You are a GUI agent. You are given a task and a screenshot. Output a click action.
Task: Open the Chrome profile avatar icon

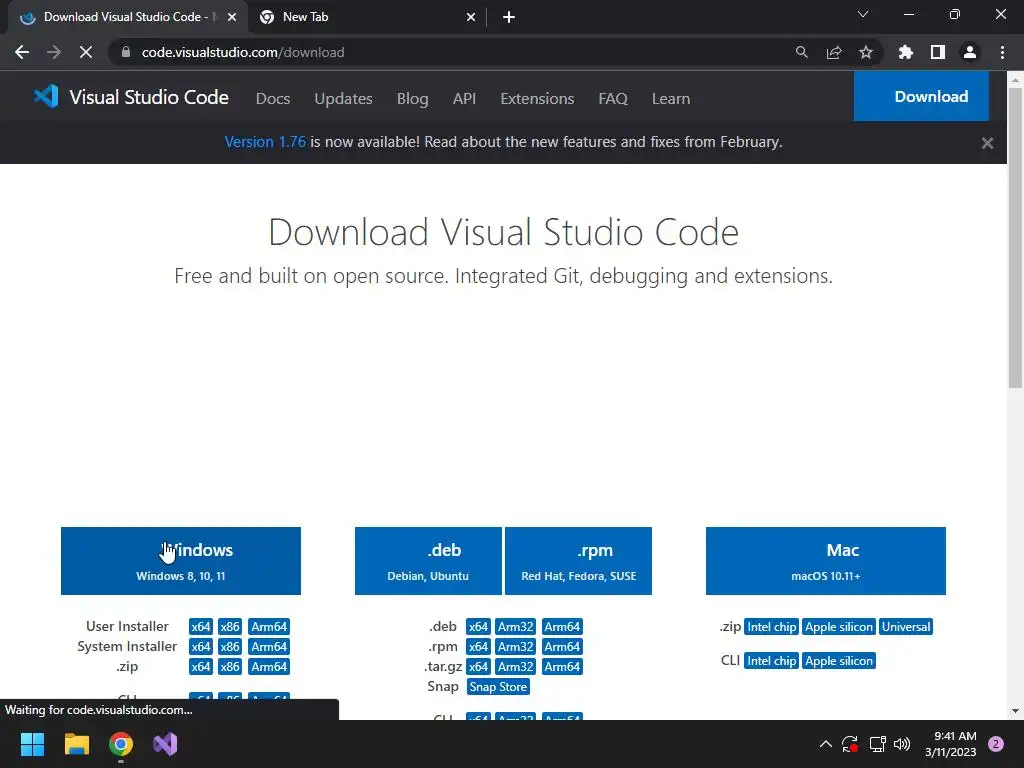pyautogui.click(x=970, y=52)
